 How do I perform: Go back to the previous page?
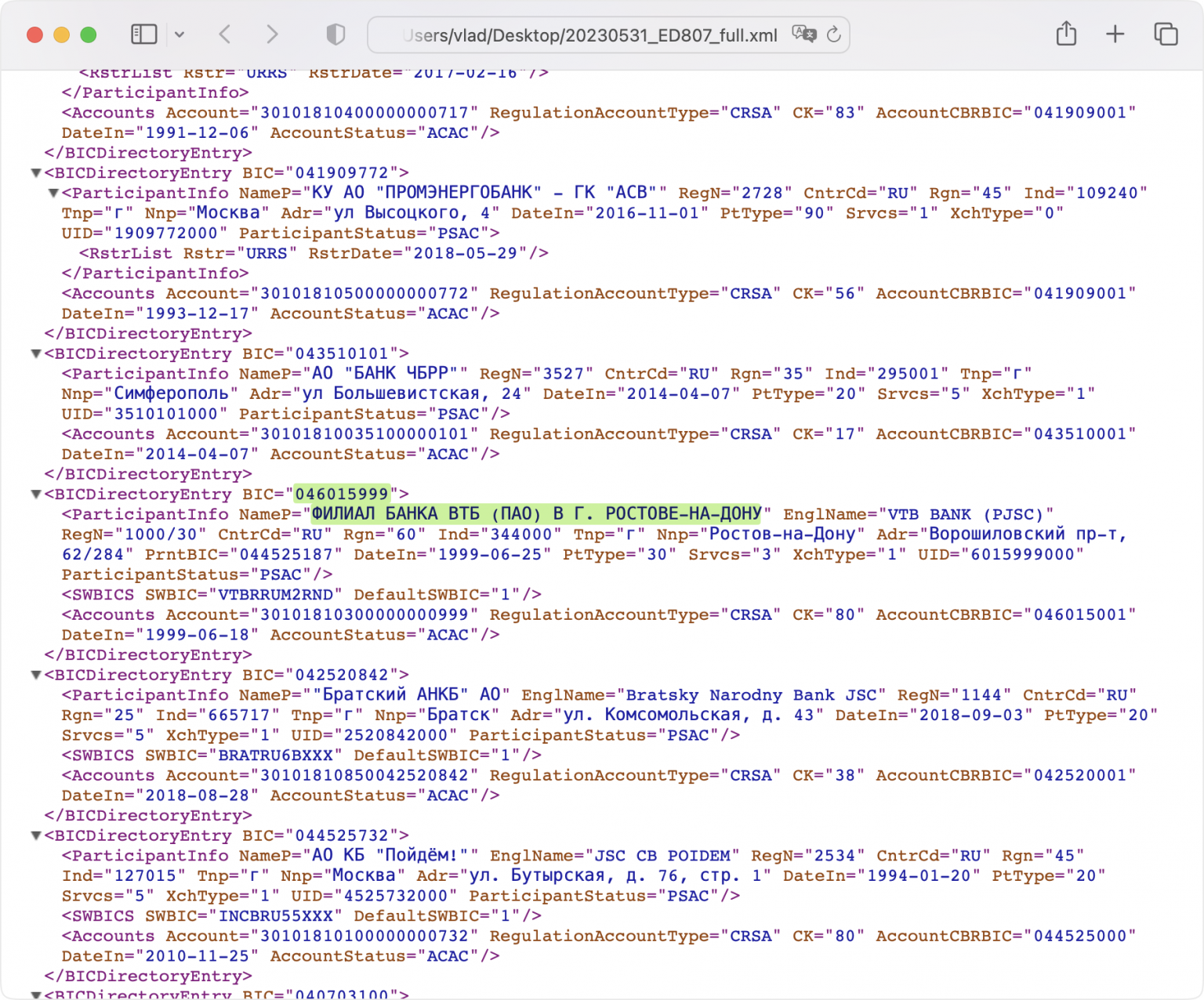(x=225, y=34)
